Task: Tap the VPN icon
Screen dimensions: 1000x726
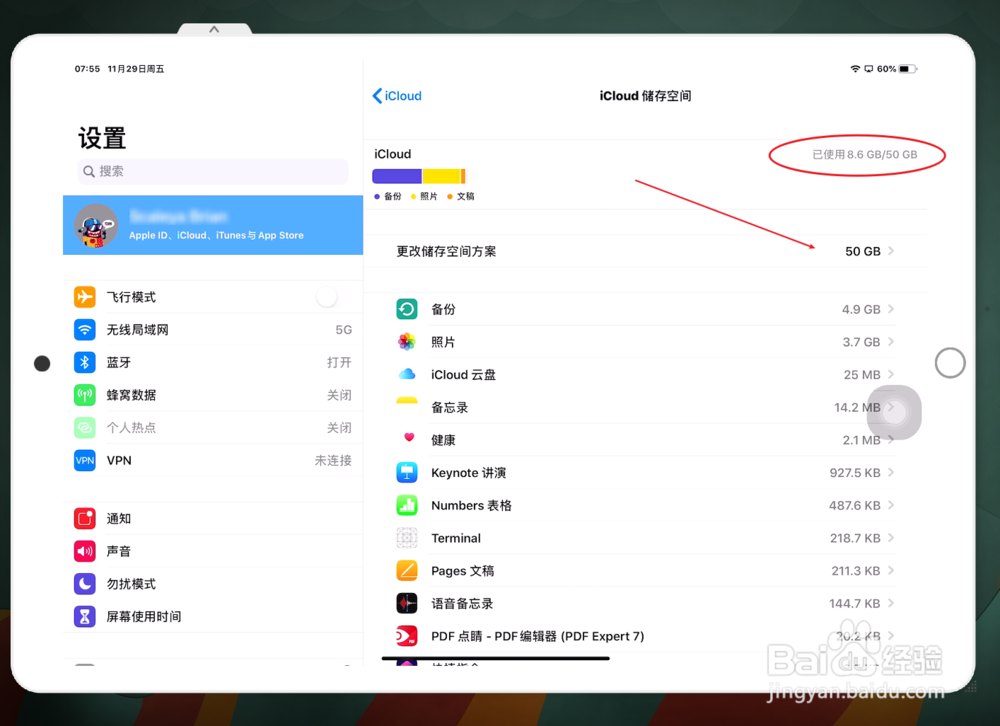Action: tap(85, 460)
